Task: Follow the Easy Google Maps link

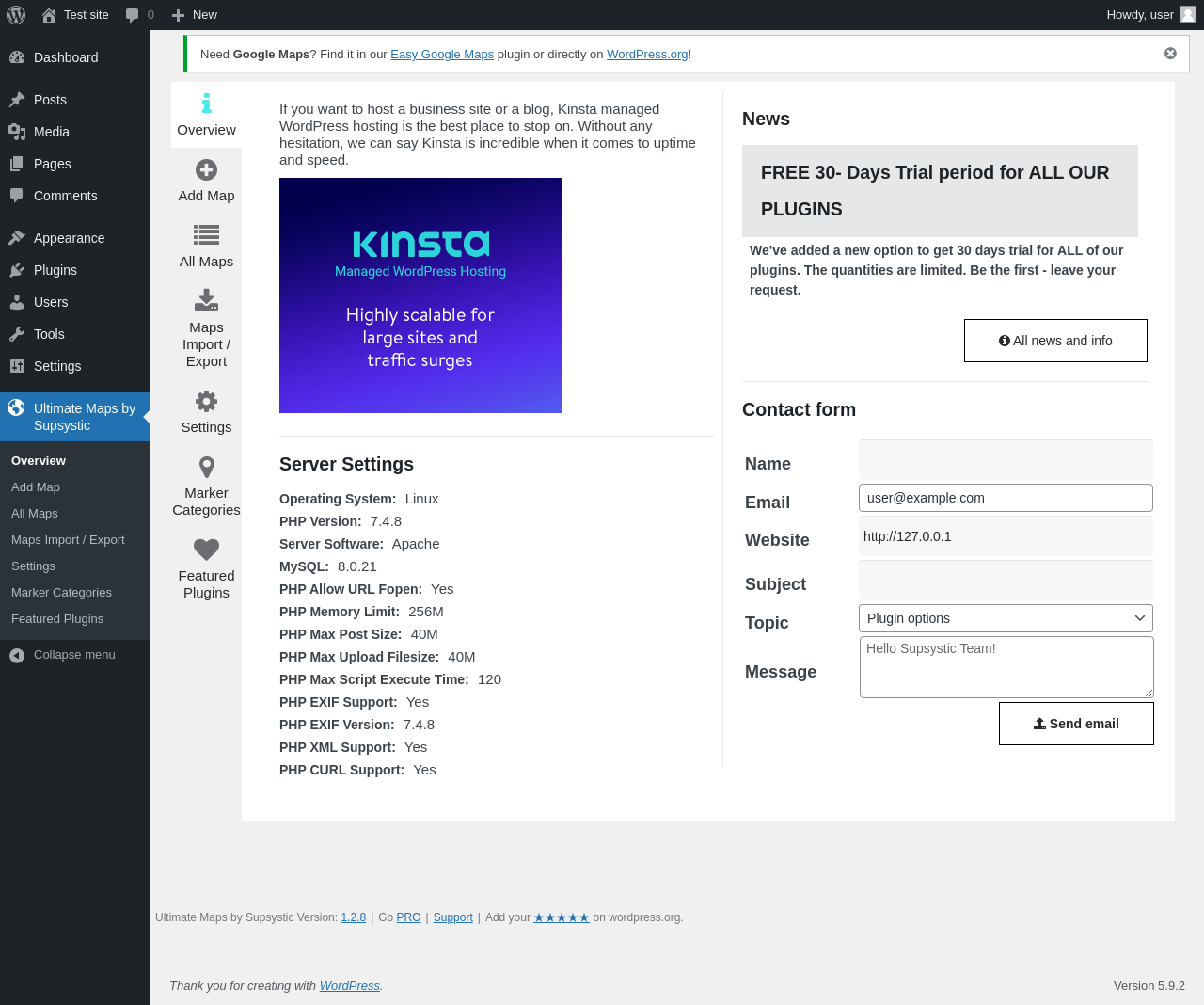Action: (442, 55)
